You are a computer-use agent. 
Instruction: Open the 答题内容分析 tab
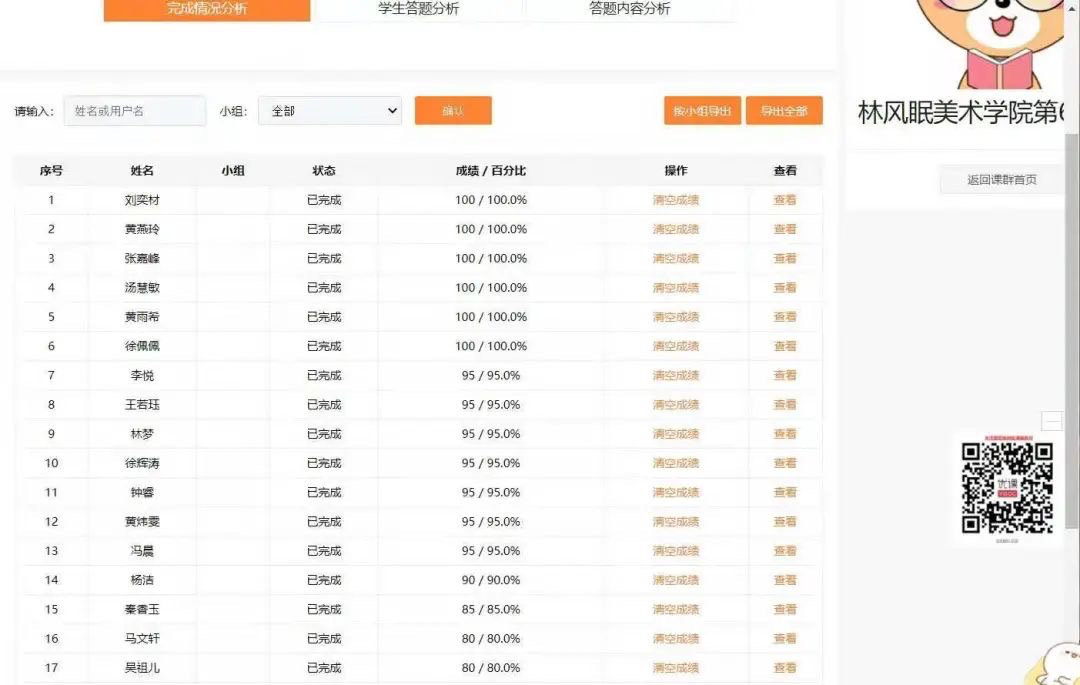pos(630,9)
